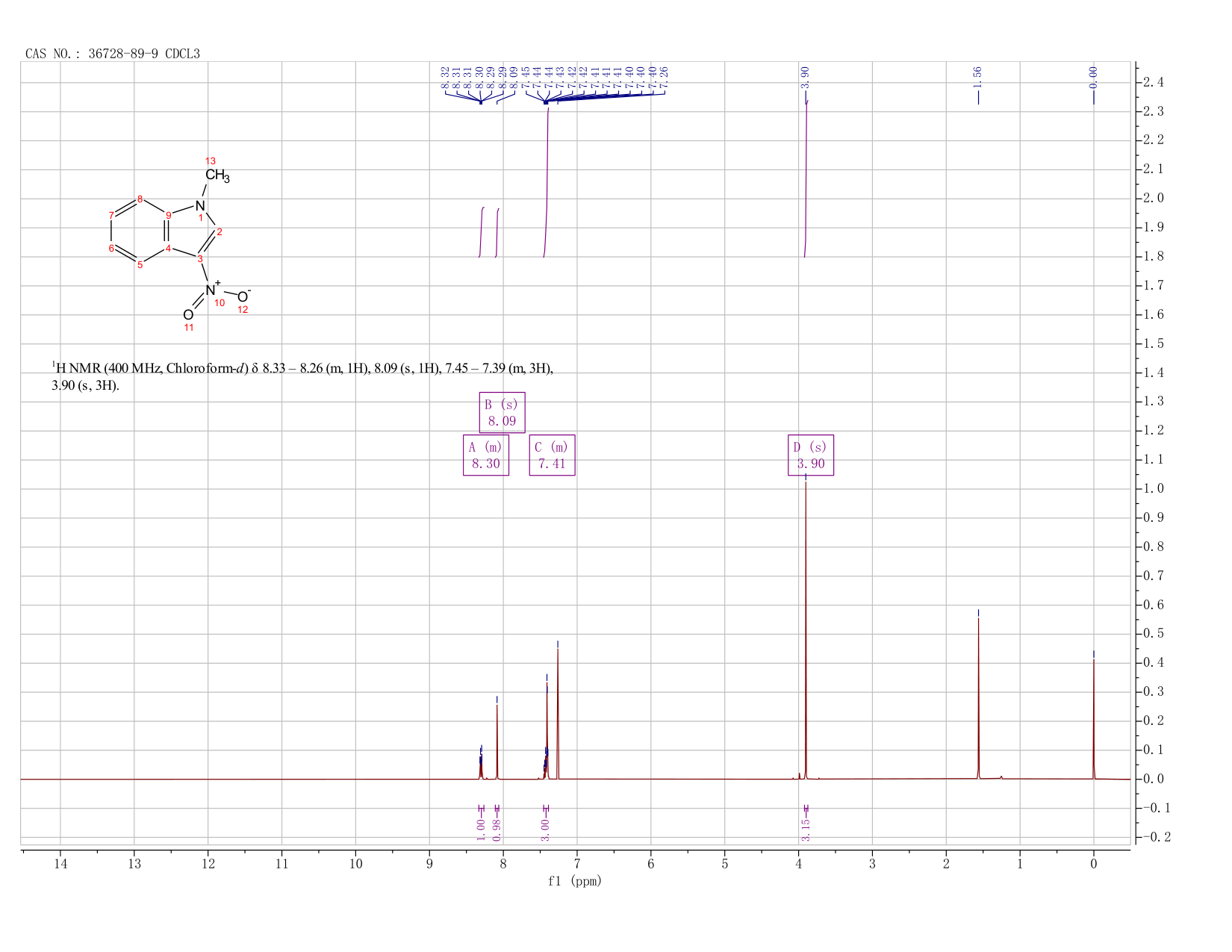Viewport: 1232px width, 952px height.
Task: Click the O- atom labeled 12 in the structure
Action: click(x=243, y=296)
